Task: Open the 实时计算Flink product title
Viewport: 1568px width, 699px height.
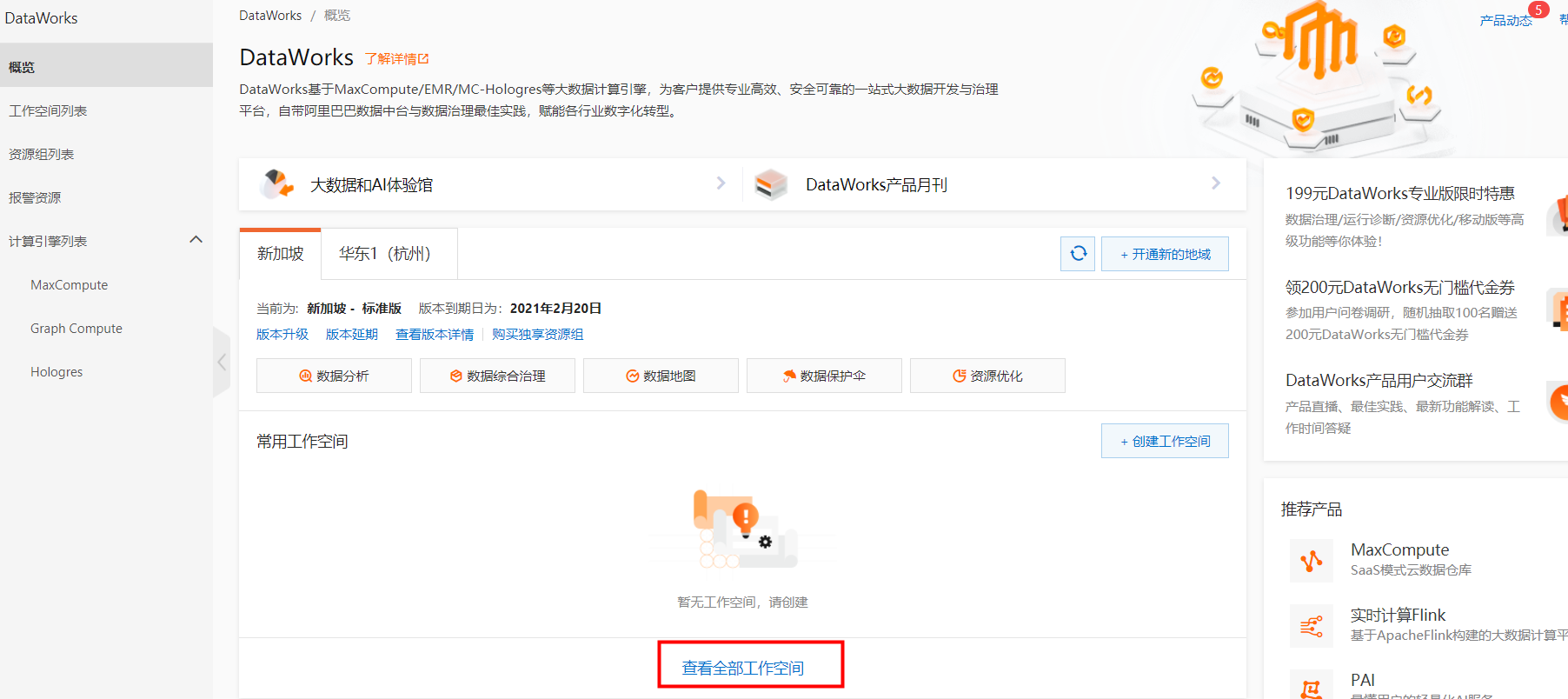Action: pos(1398,615)
